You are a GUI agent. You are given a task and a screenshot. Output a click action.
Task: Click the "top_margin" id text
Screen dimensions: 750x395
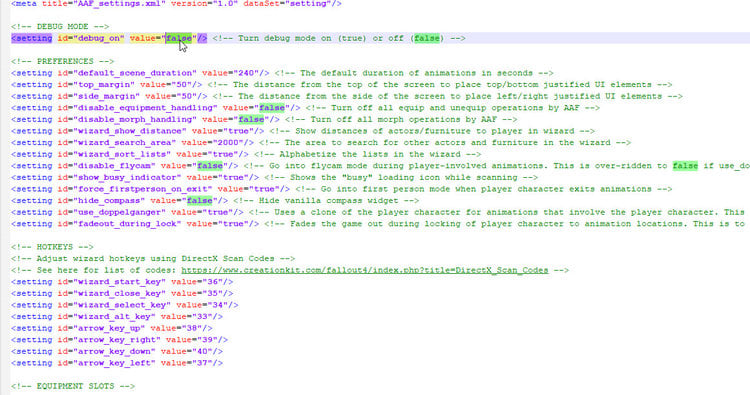[x=104, y=85]
